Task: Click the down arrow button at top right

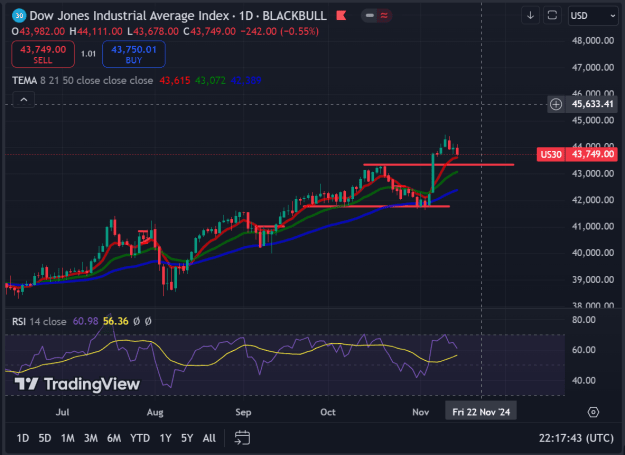Action: click(x=531, y=16)
